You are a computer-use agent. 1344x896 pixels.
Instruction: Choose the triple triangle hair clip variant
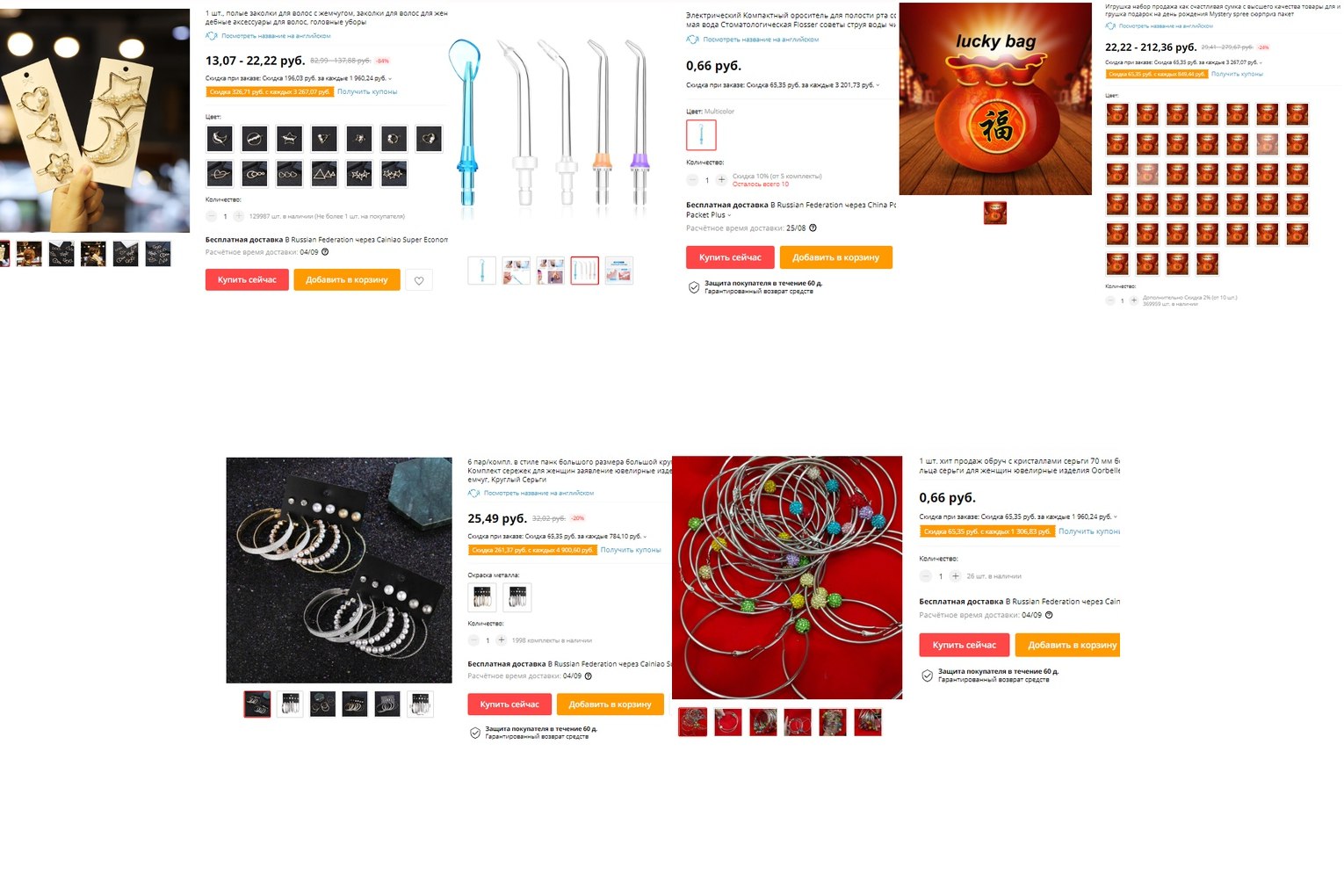(324, 173)
